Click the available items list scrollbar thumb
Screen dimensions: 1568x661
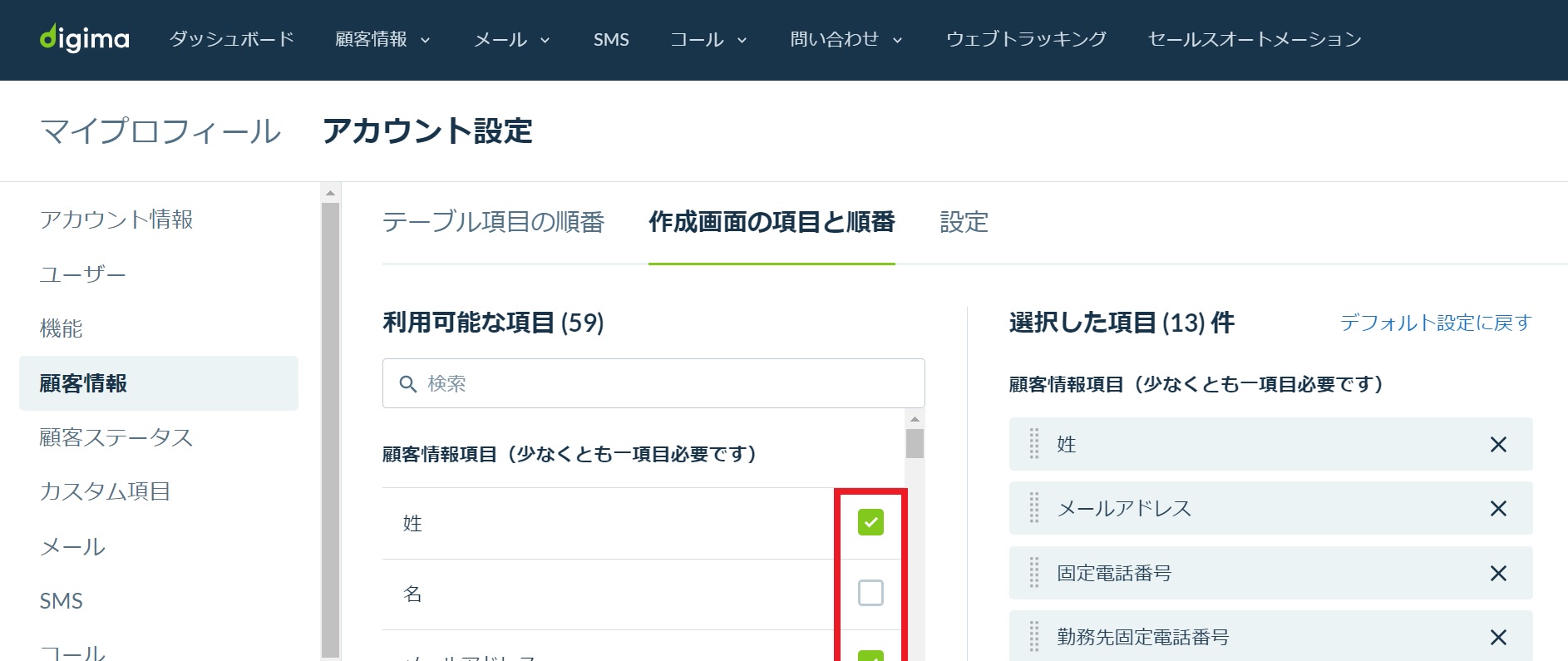(915, 443)
